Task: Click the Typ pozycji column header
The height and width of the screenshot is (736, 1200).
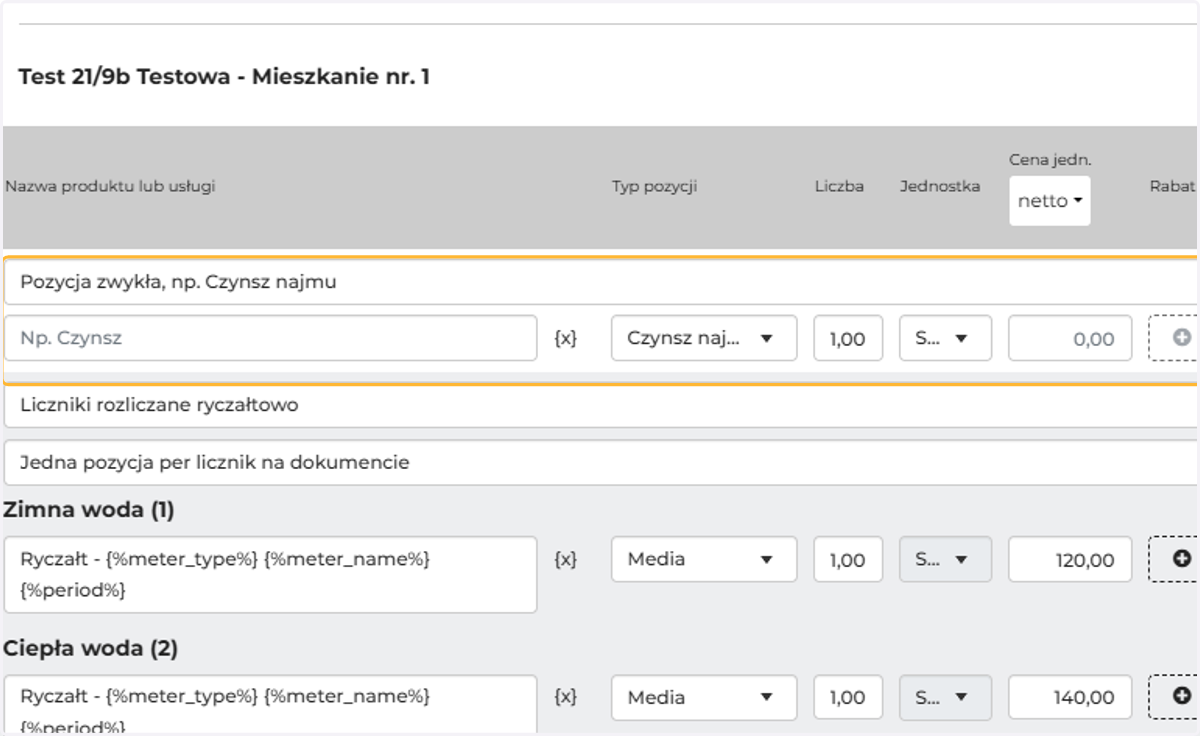Action: tap(654, 186)
